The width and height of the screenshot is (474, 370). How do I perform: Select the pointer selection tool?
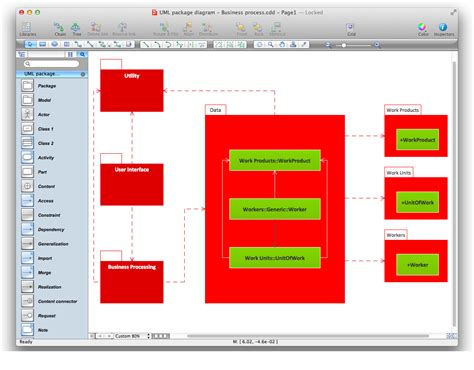pos(30,44)
